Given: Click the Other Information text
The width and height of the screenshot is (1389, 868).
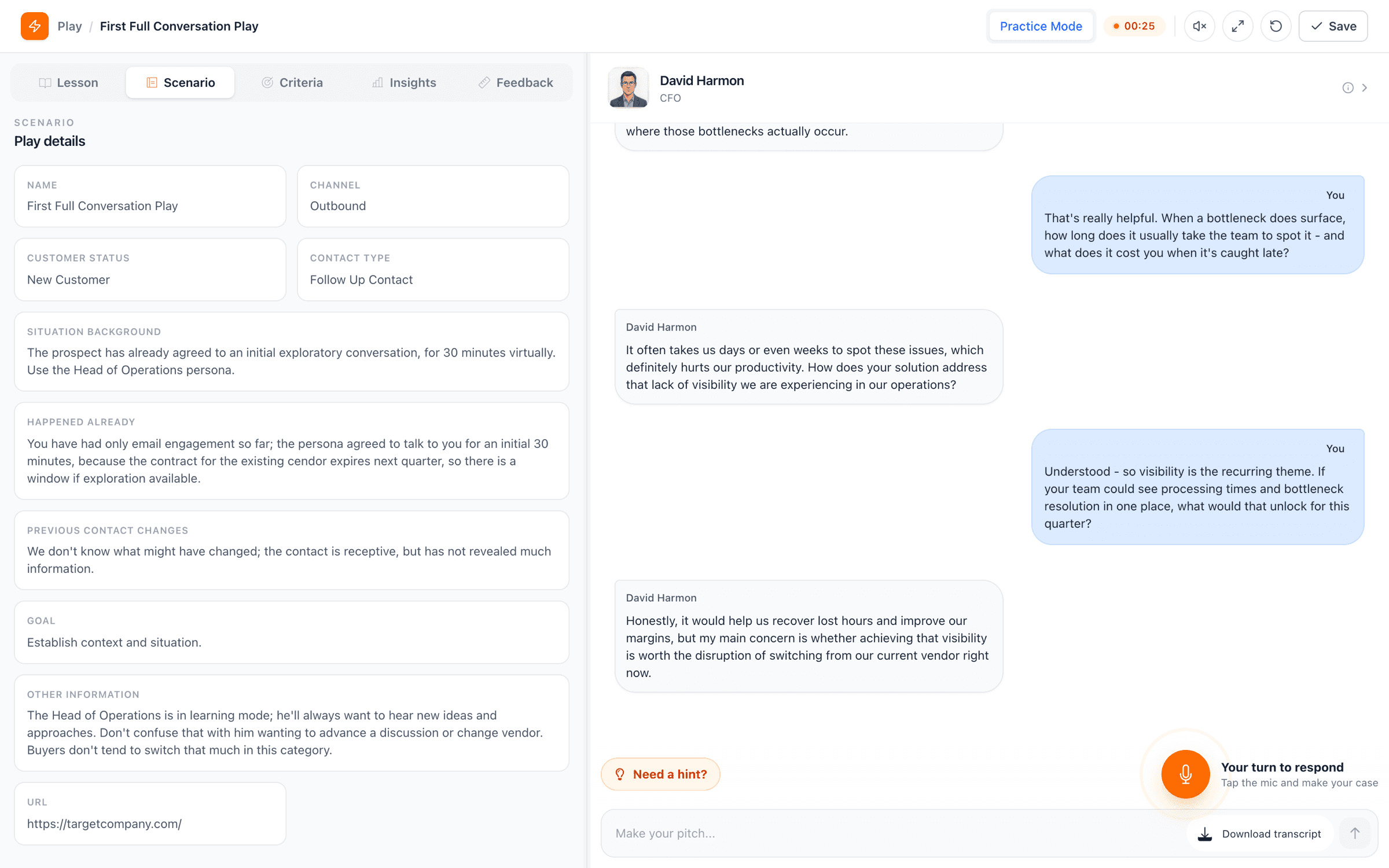Looking at the screenshot, I should [x=285, y=733].
